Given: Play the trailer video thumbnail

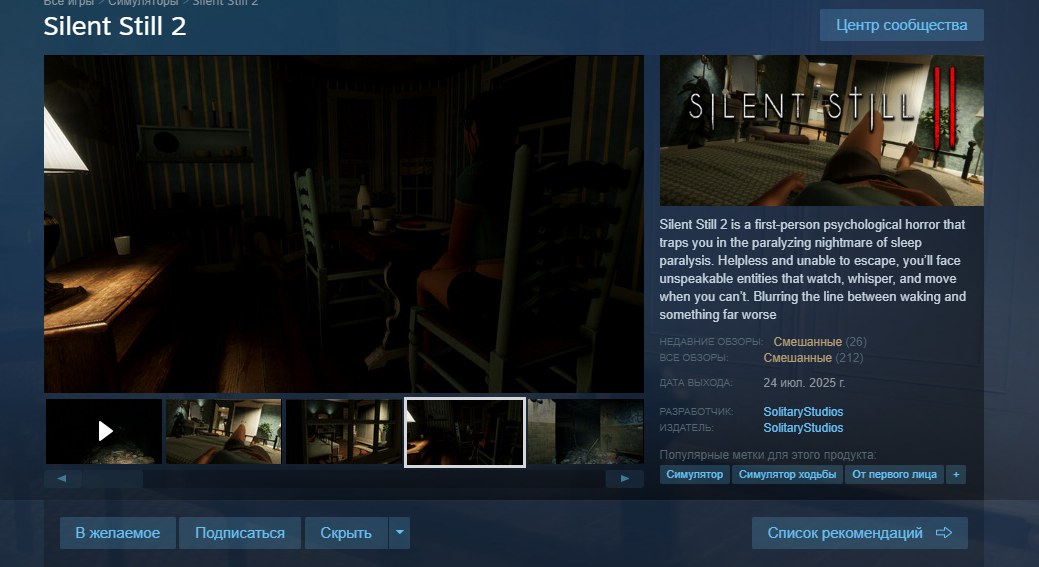Looking at the screenshot, I should tap(104, 431).
